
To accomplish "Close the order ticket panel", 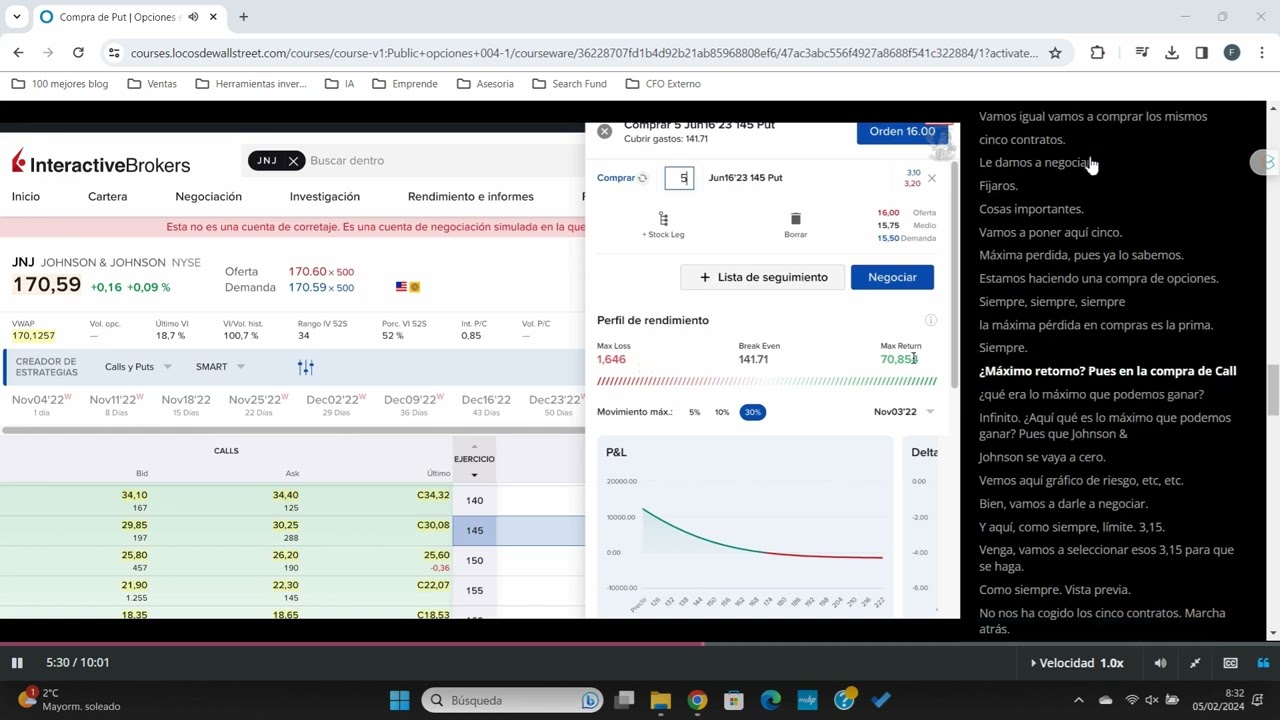I will [604, 131].
